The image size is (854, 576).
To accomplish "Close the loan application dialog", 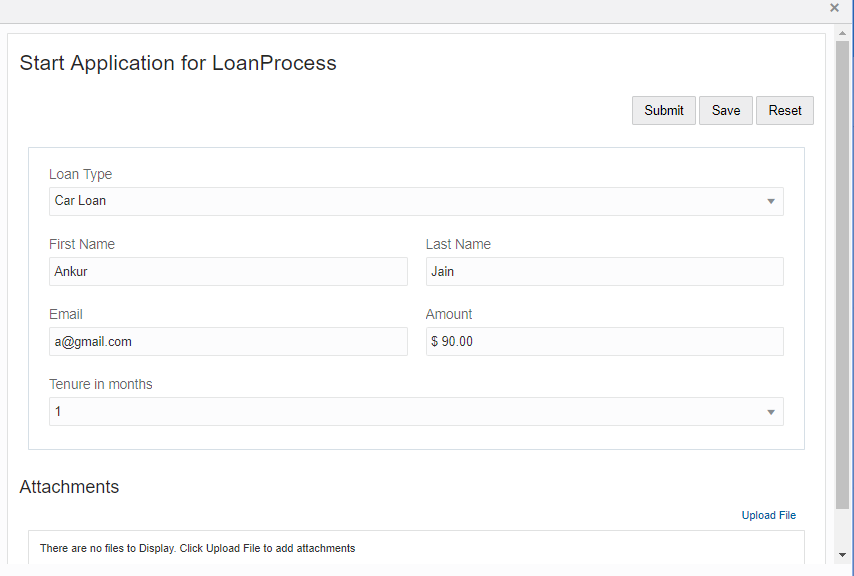I will pyautogui.click(x=834, y=8).
